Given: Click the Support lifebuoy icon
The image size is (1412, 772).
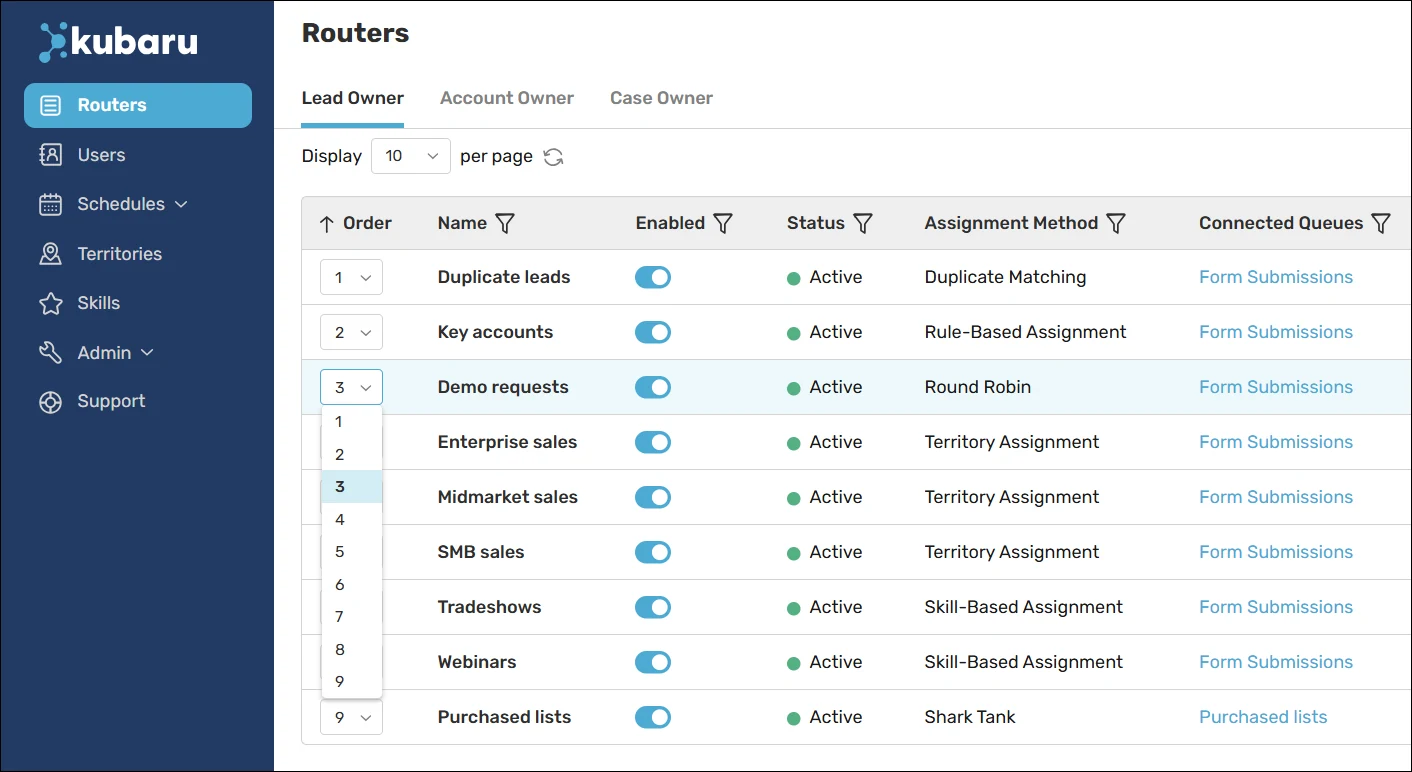Looking at the screenshot, I should [50, 402].
